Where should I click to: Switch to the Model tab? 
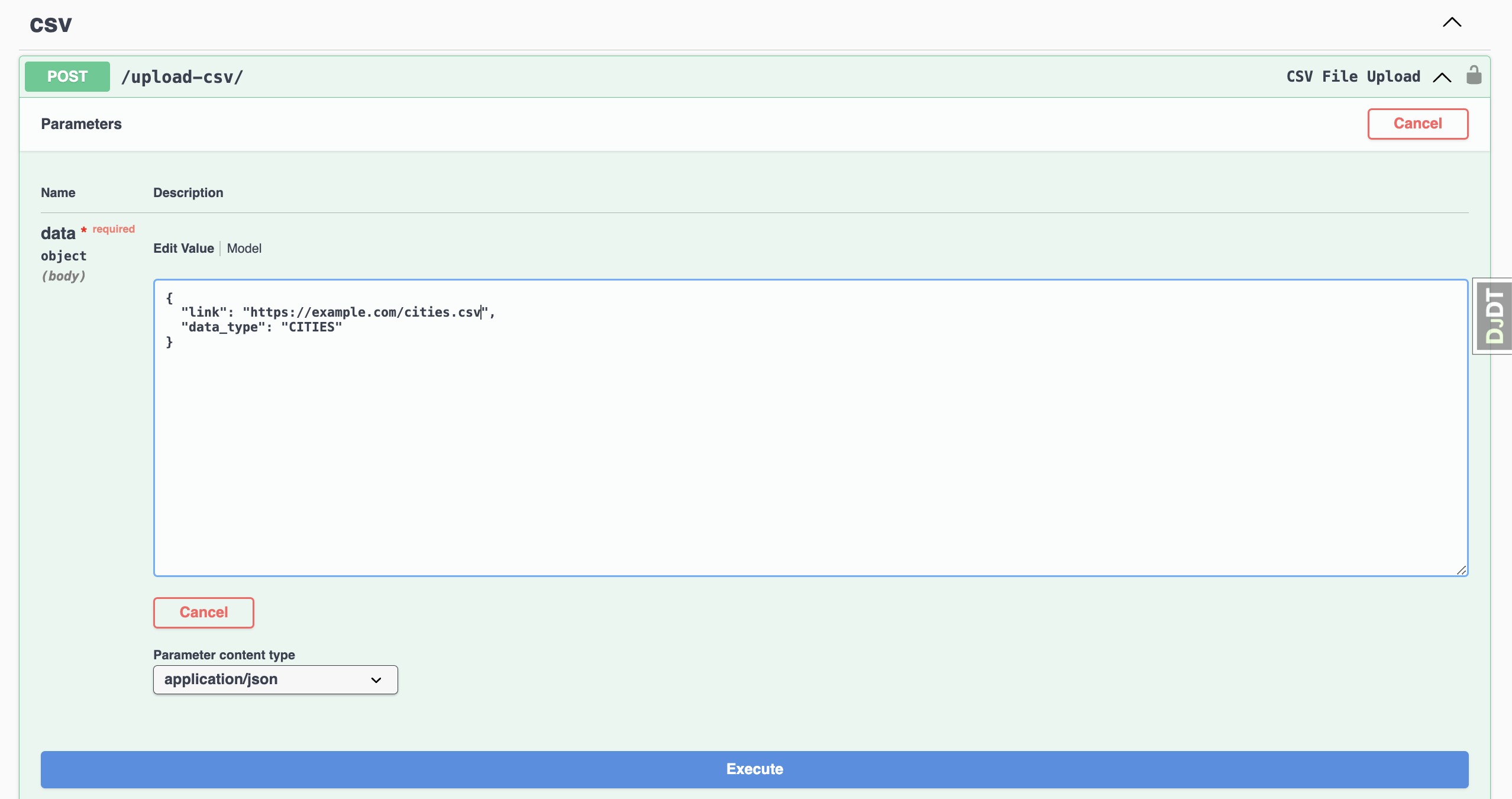244,249
